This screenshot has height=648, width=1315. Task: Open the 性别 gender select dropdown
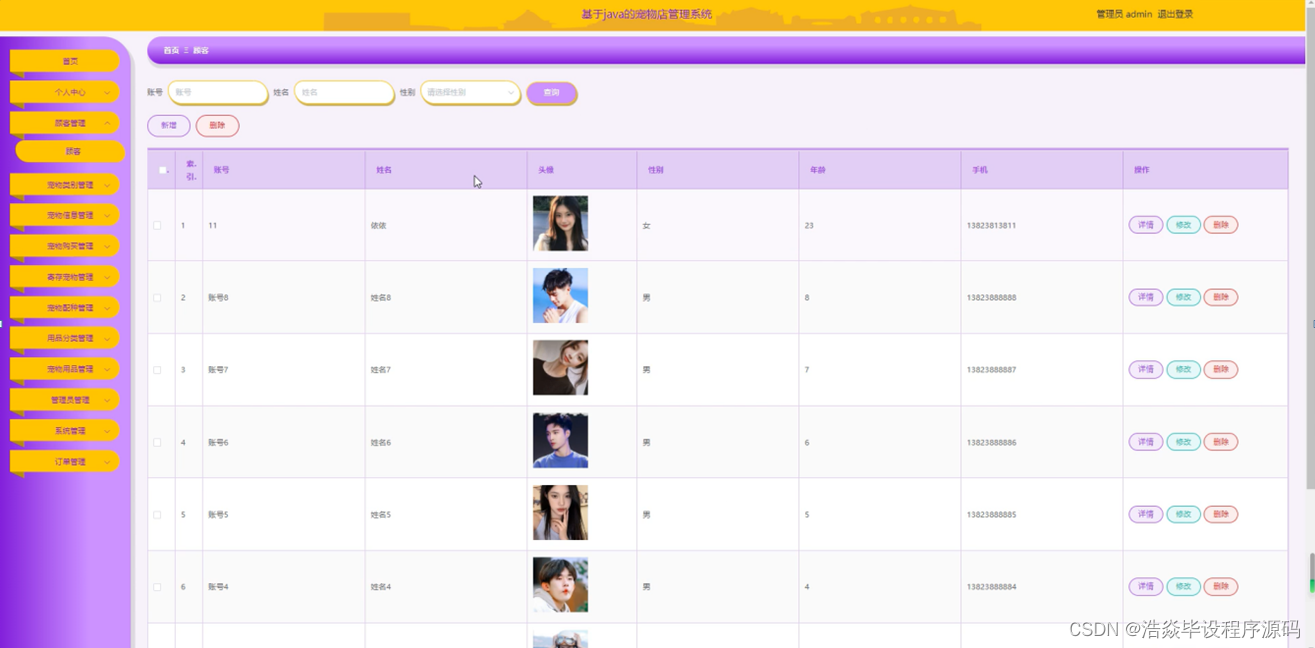click(470, 92)
